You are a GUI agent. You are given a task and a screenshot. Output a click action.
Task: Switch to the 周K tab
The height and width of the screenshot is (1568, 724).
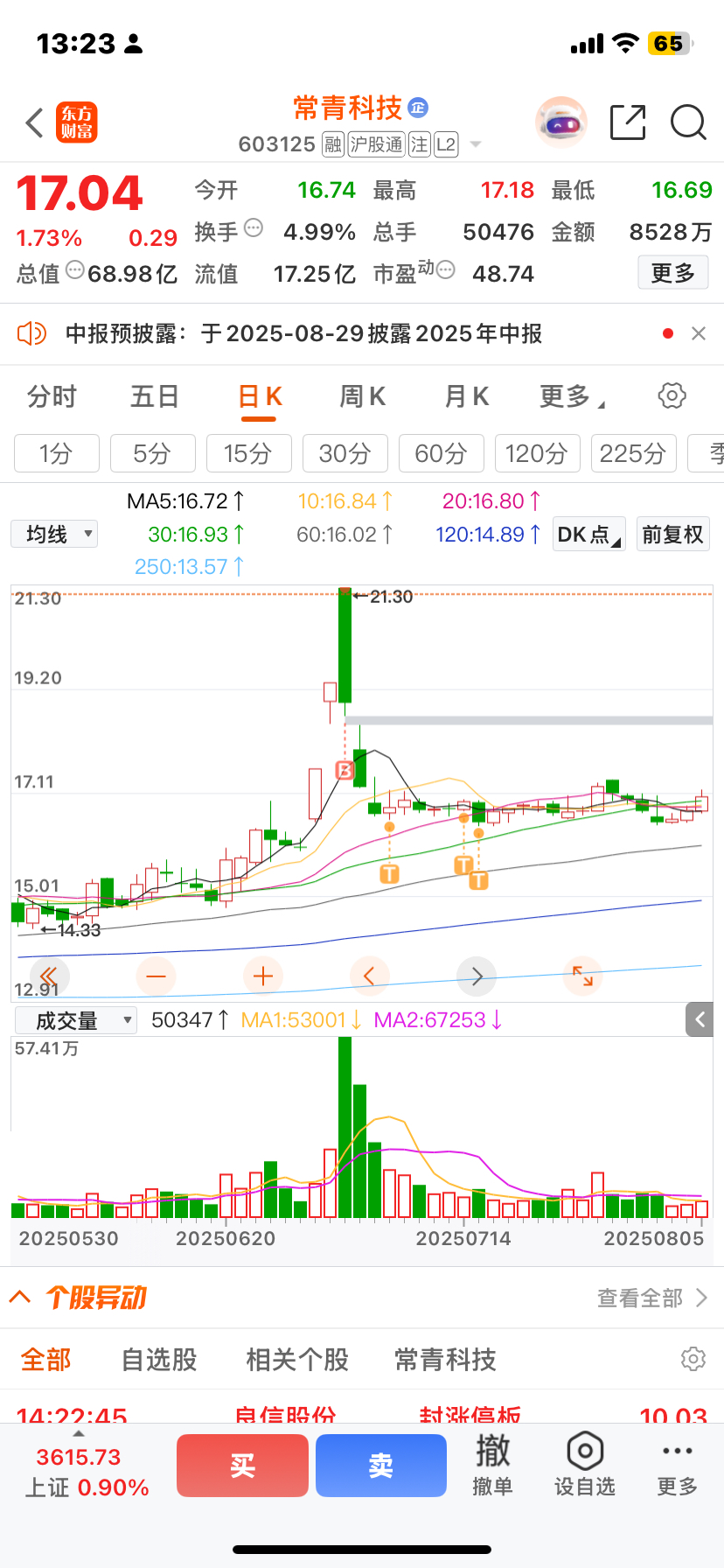(x=363, y=396)
